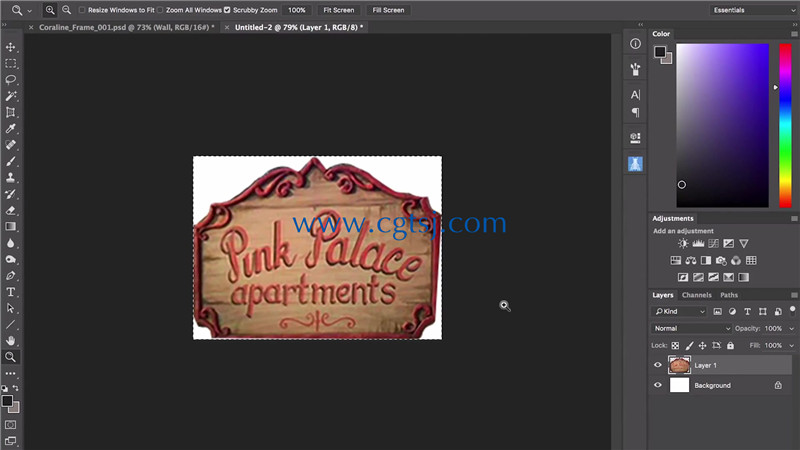Select the Dodge tool

pyautogui.click(x=10, y=259)
